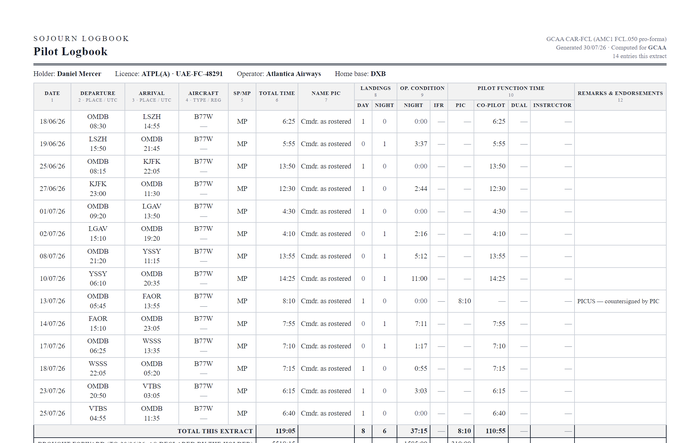Click total time 14:25 on 10/07/26 row
Image resolution: width=700 pixels, height=443 pixels.
click(287, 278)
